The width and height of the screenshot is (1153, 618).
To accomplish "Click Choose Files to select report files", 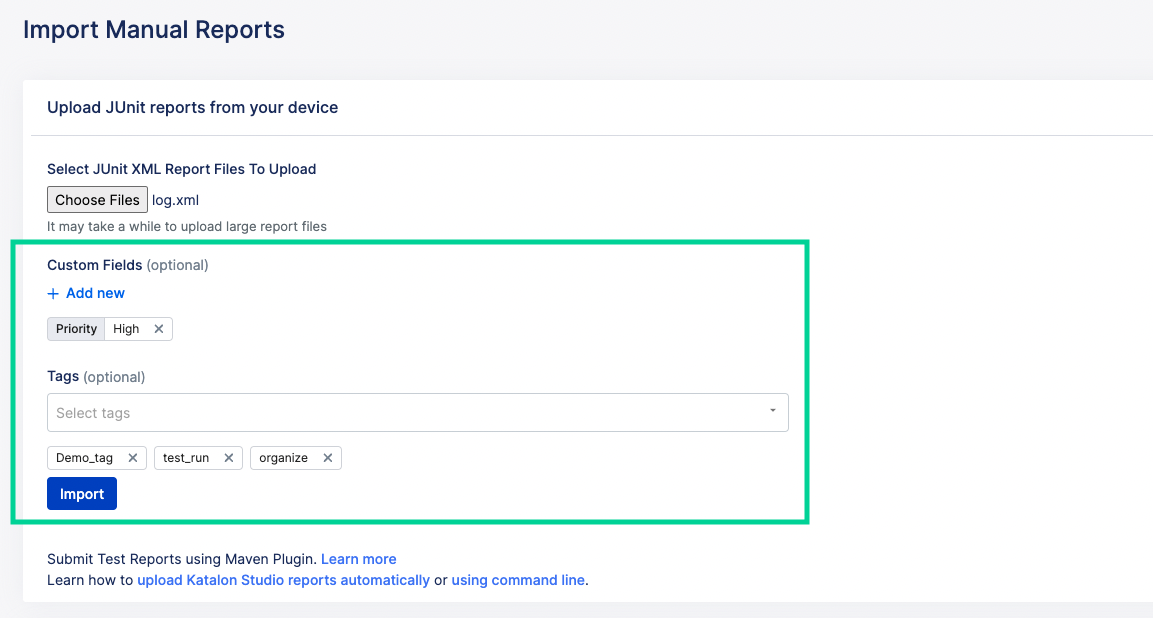I will (x=97, y=199).
